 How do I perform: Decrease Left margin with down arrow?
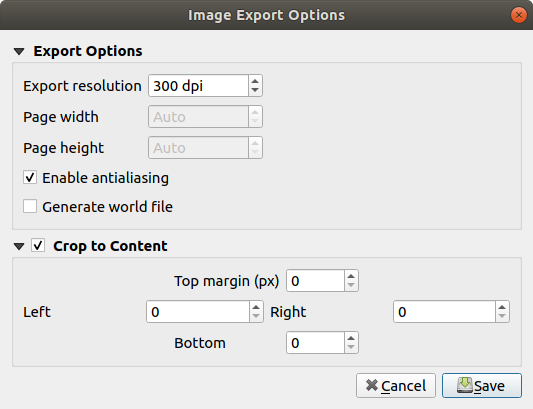tap(256, 317)
